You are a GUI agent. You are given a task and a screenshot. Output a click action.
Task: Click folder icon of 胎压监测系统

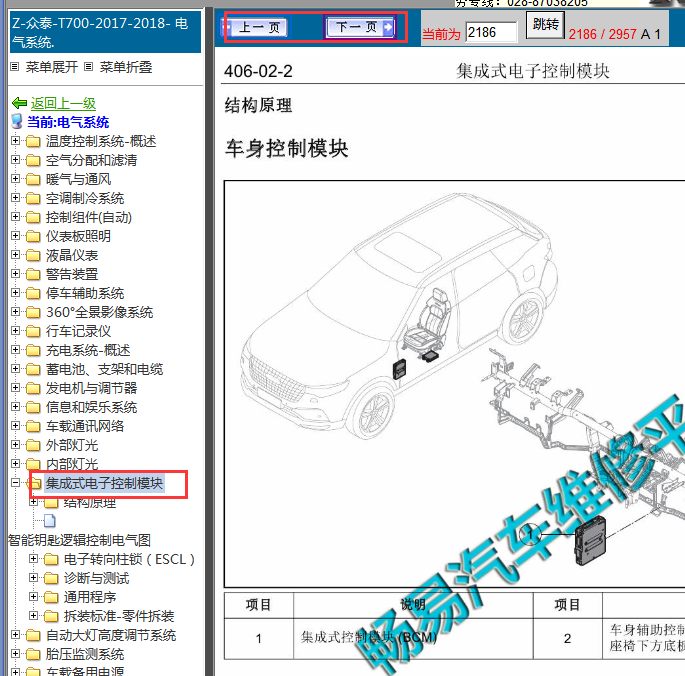33,654
